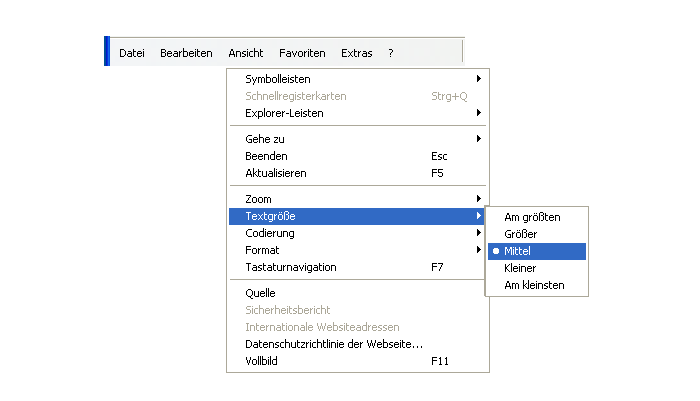The image size is (700, 401).
Task: Enable Tastaturnavigation from the Ansicht menu
Action: click(358, 267)
